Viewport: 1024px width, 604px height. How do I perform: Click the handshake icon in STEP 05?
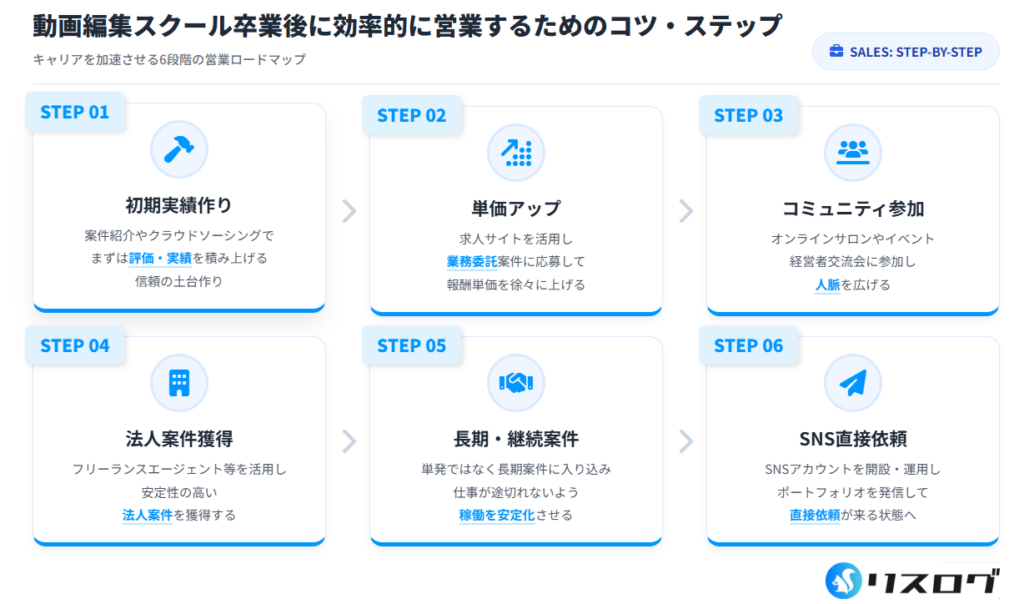516,382
